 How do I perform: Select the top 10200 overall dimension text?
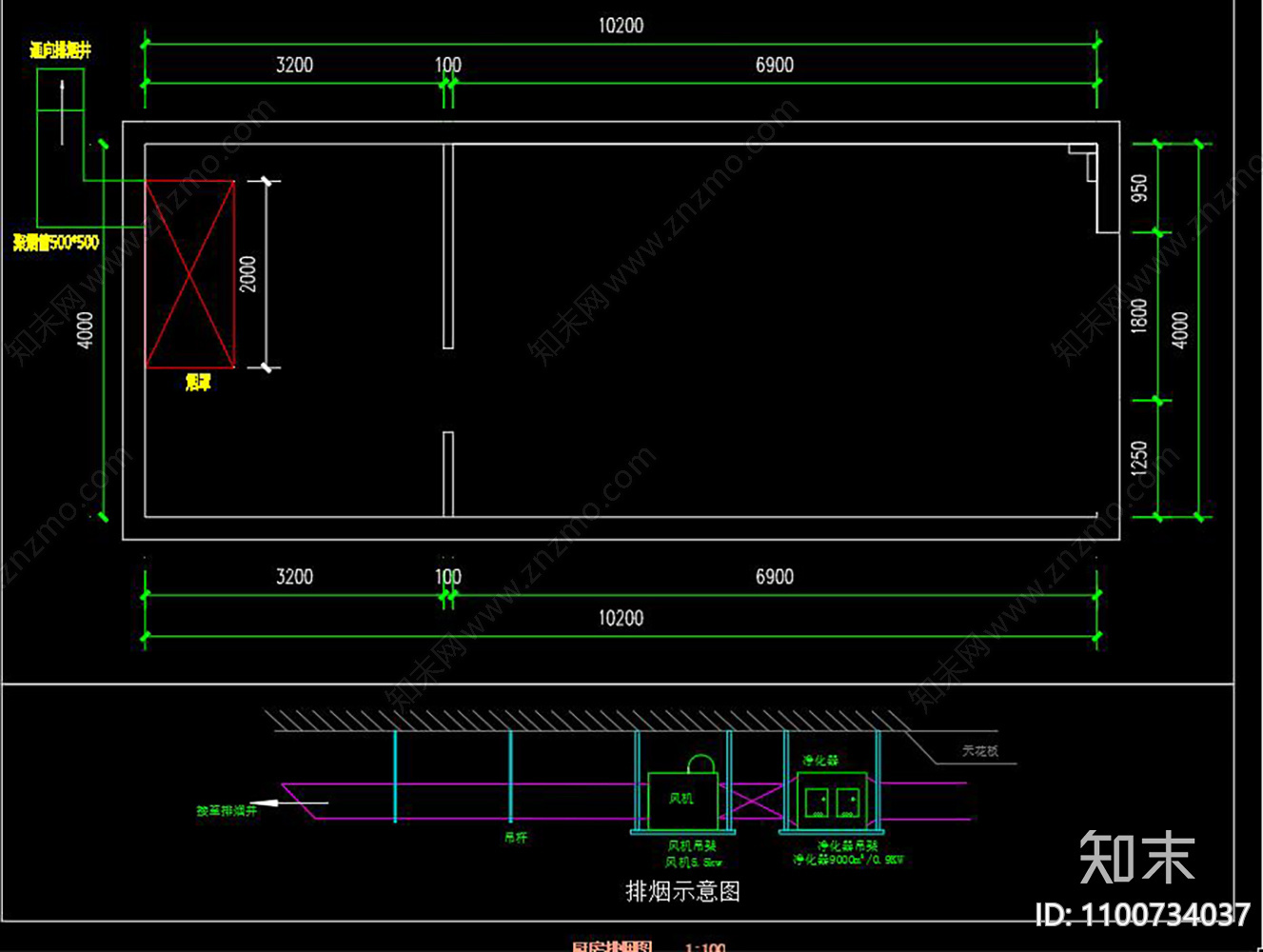pyautogui.click(x=621, y=26)
